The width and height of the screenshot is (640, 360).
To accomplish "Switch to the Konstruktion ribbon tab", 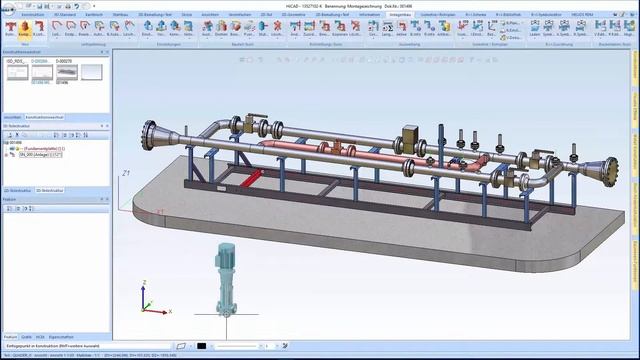I will point(33,15).
